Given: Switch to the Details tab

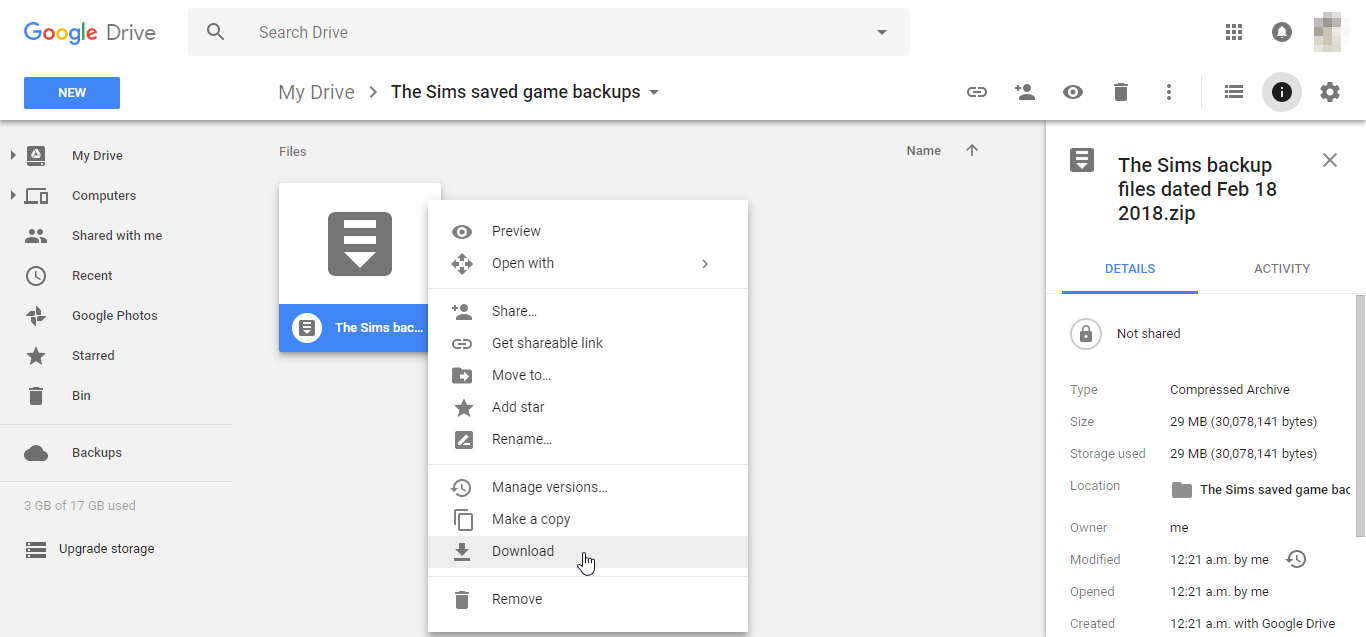Looking at the screenshot, I should 1130,269.
